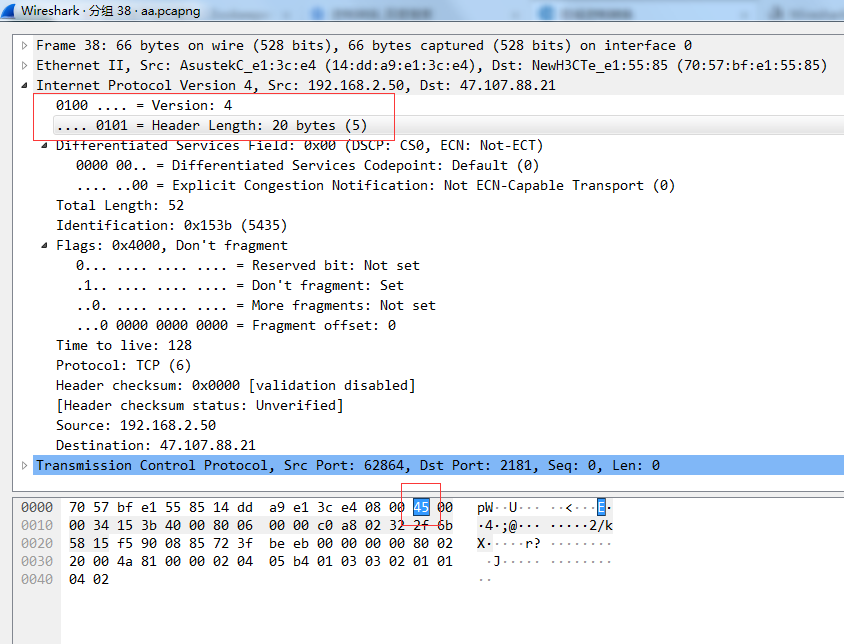This screenshot has width=844, height=644.
Task: Select 'Identification: 0x153b (5435)' field
Action: (x=172, y=226)
